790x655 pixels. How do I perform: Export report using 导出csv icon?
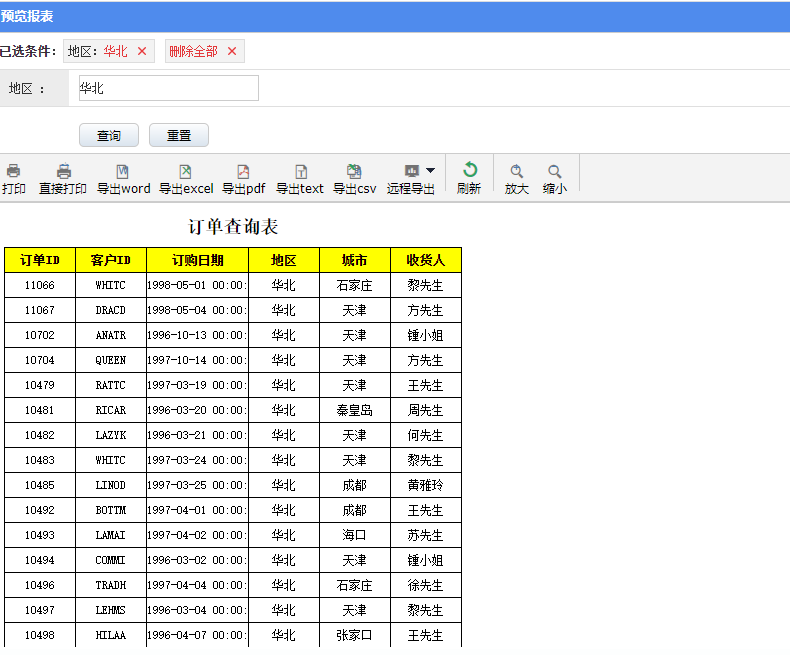tap(354, 171)
